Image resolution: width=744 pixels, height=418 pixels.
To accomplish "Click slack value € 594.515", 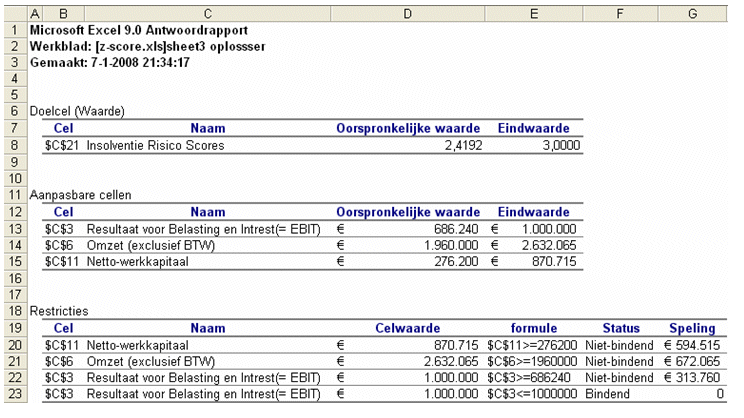I will pos(692,345).
